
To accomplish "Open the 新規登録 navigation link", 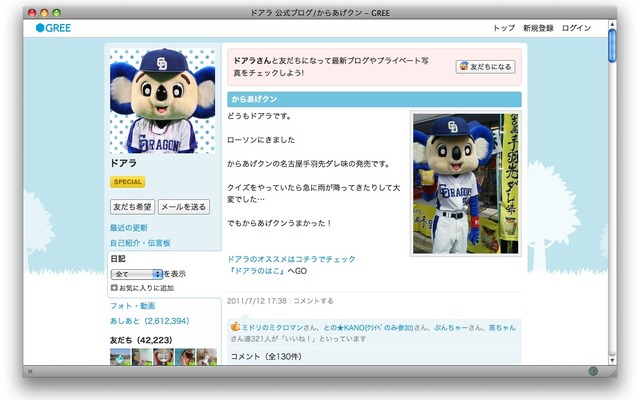I will coord(538,28).
